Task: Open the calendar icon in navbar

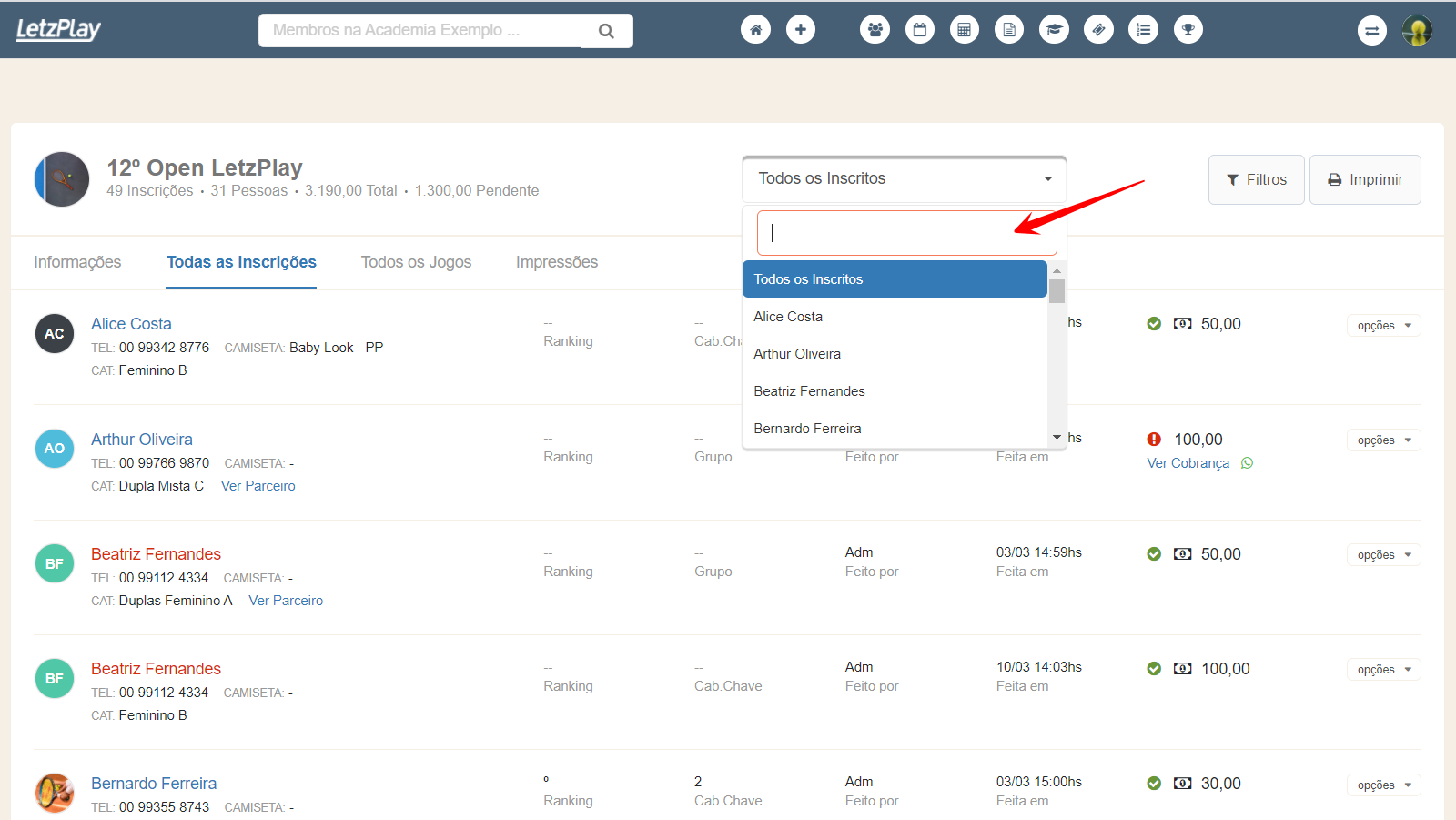Action: (x=919, y=30)
